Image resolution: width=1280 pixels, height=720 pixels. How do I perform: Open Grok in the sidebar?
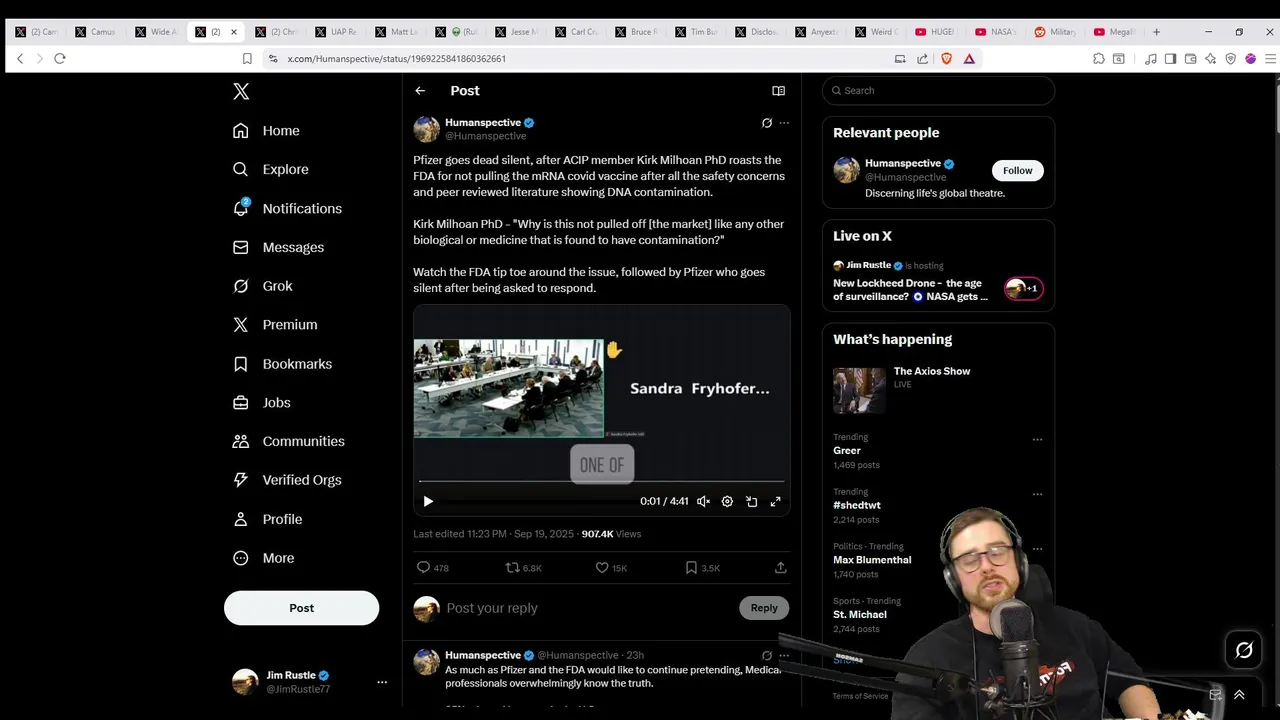(x=262, y=286)
